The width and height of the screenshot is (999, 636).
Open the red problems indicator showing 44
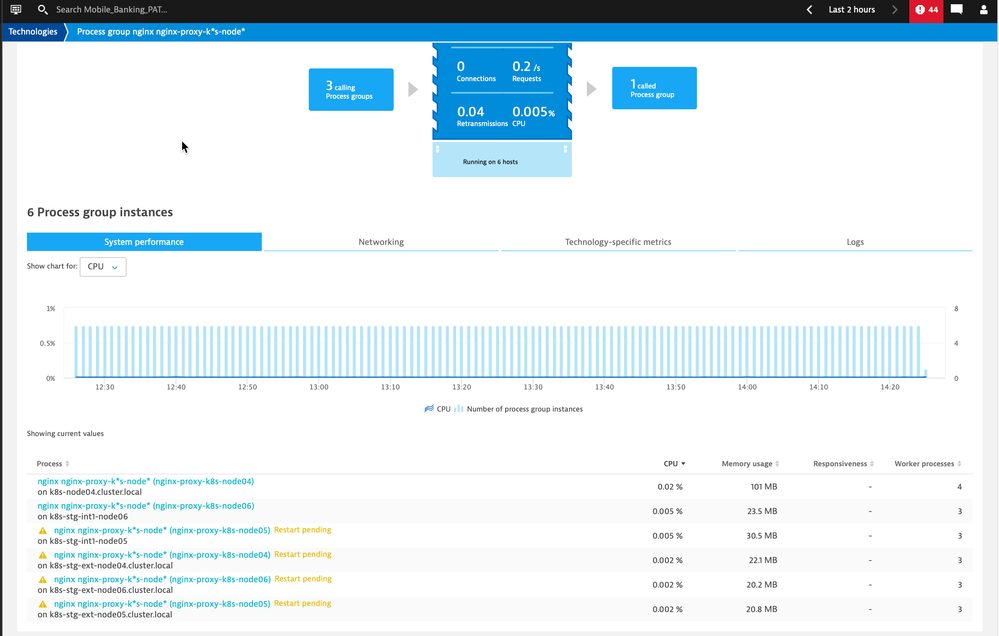[x=926, y=10]
